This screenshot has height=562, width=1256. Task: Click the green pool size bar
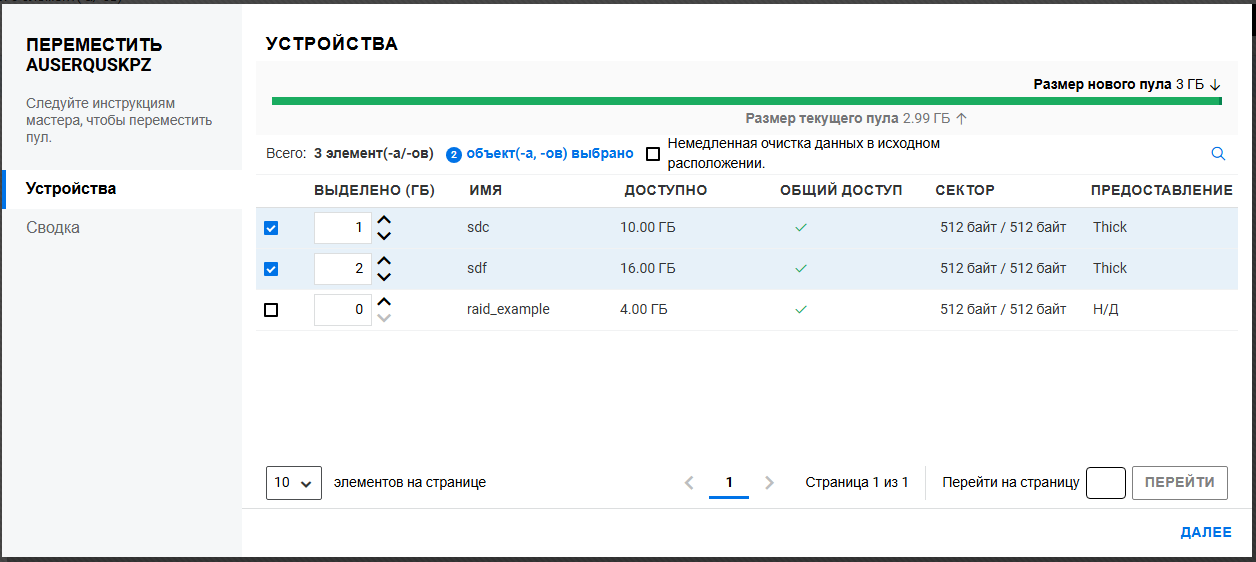point(746,101)
